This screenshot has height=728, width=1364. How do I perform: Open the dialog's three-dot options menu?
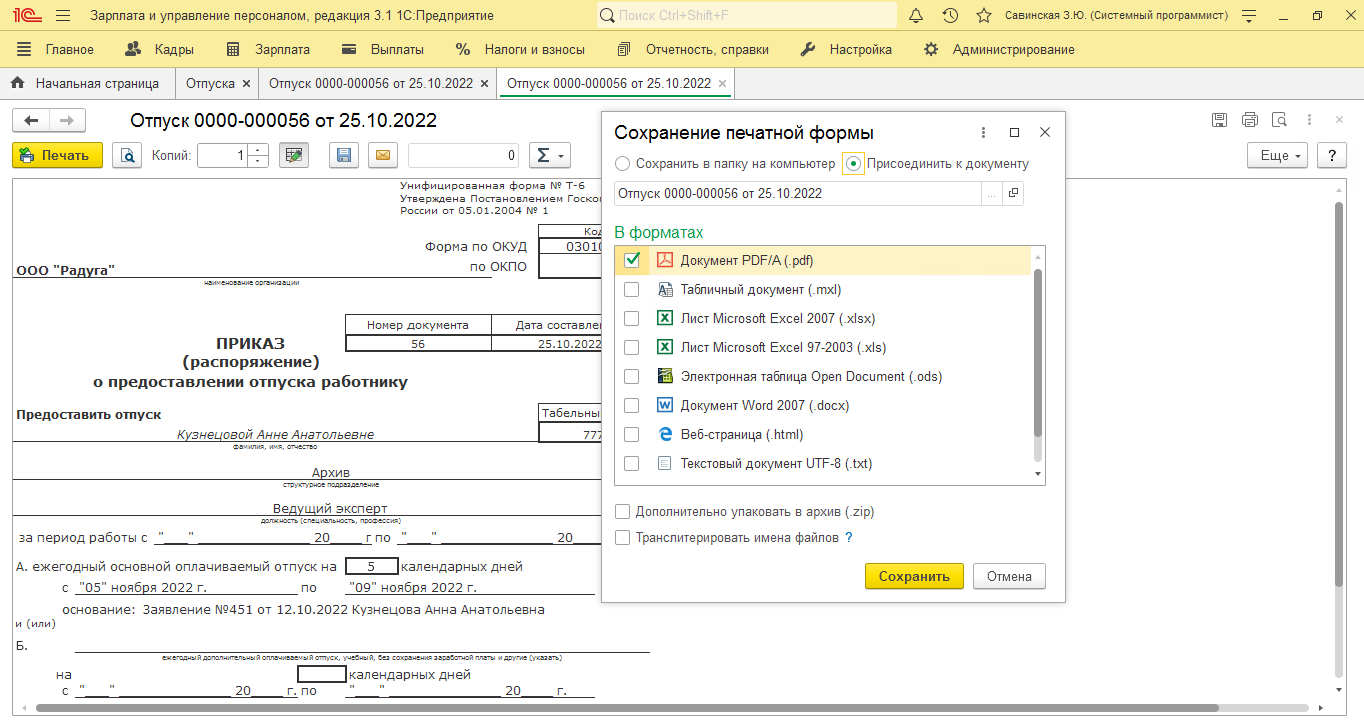pyautogui.click(x=984, y=133)
